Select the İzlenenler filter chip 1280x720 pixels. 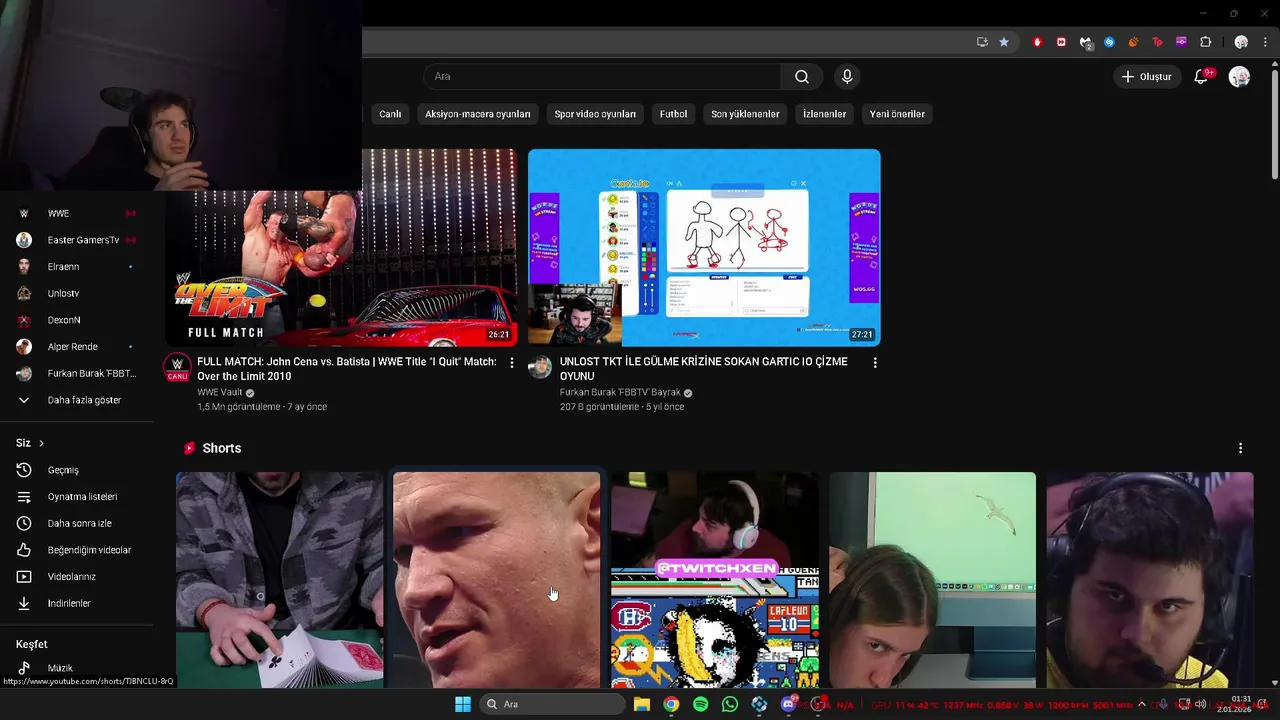tap(825, 114)
